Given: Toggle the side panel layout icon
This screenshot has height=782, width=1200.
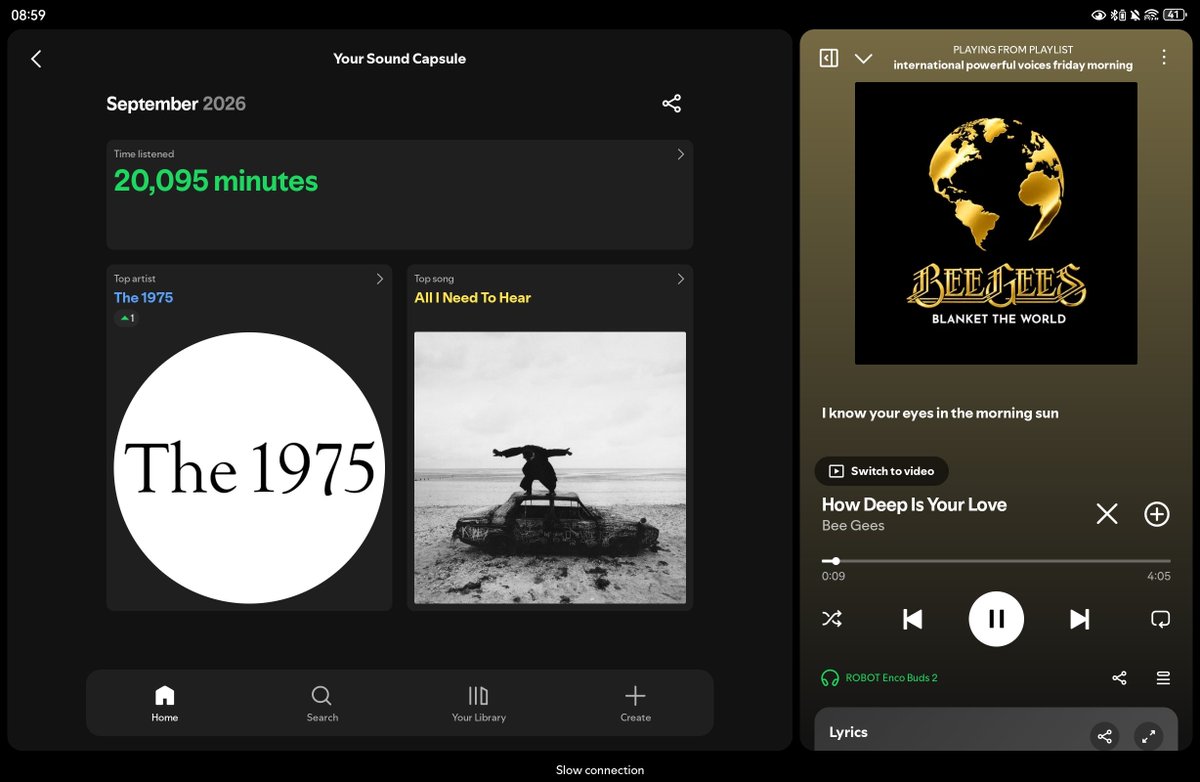Looking at the screenshot, I should (x=828, y=58).
